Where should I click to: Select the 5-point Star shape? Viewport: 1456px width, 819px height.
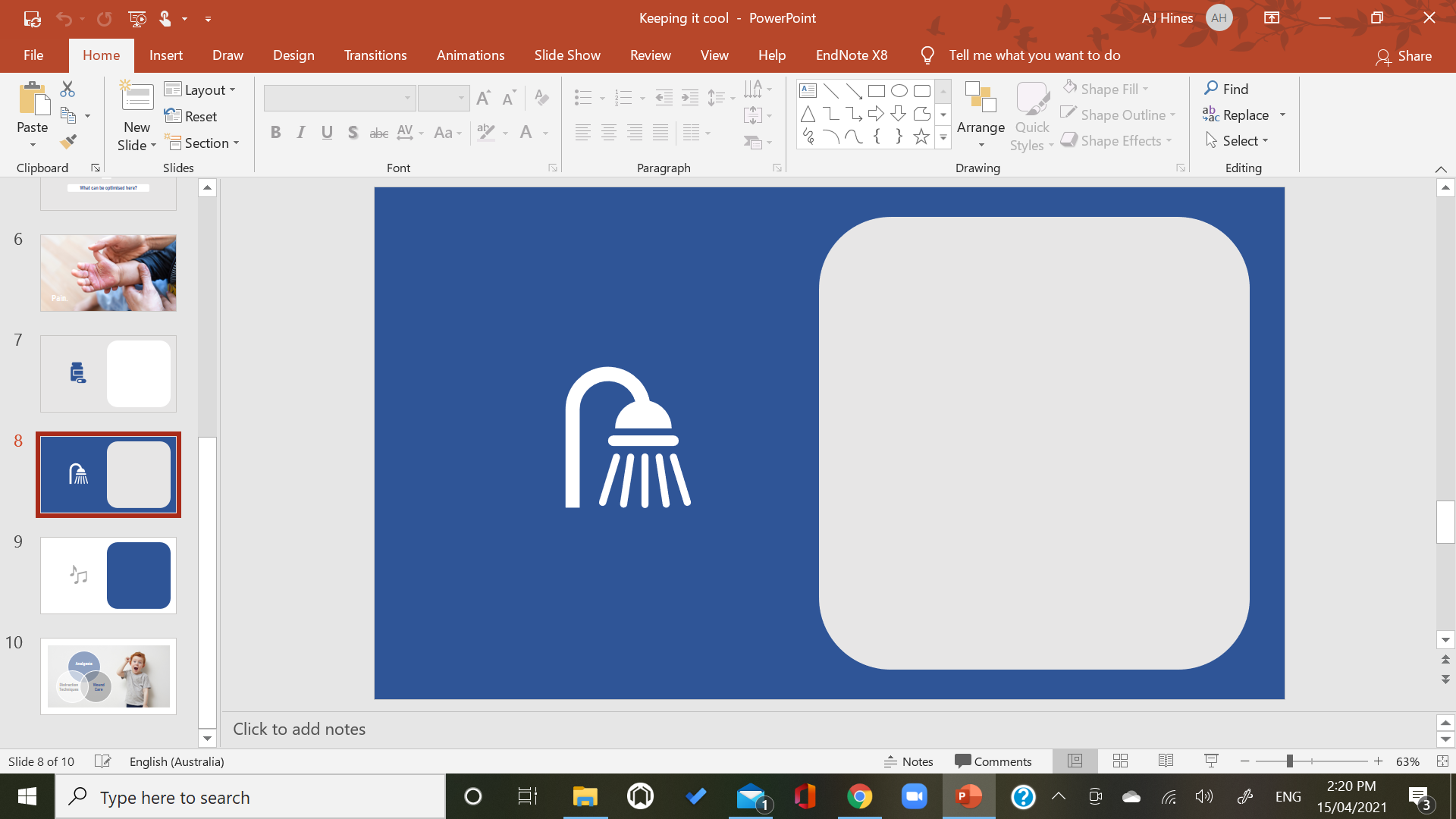pyautogui.click(x=921, y=136)
